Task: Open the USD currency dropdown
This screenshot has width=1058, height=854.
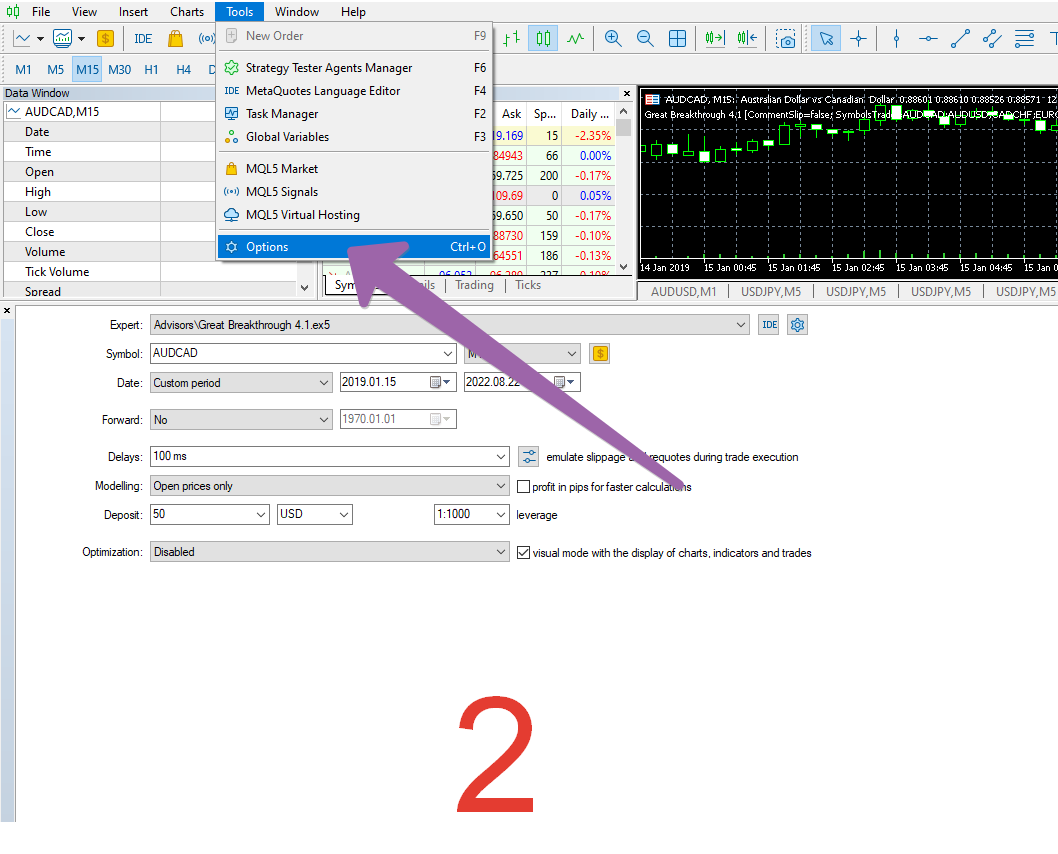Action: click(x=344, y=515)
